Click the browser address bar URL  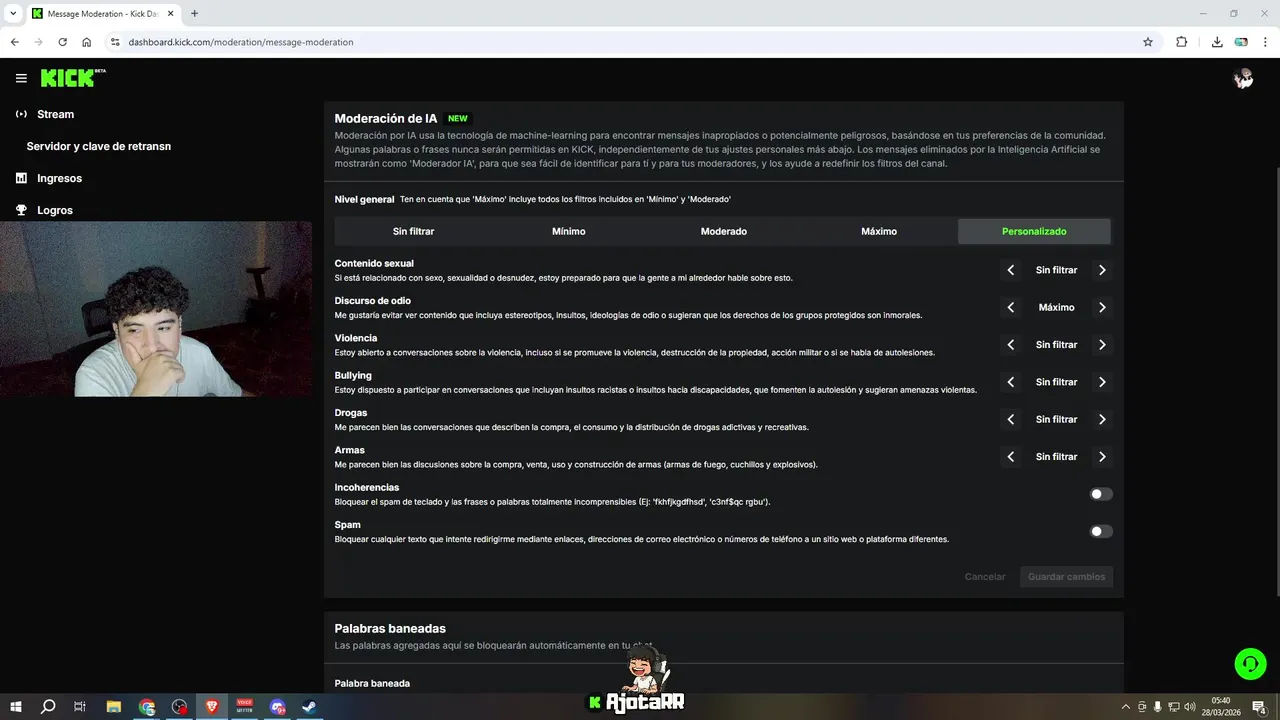click(241, 42)
